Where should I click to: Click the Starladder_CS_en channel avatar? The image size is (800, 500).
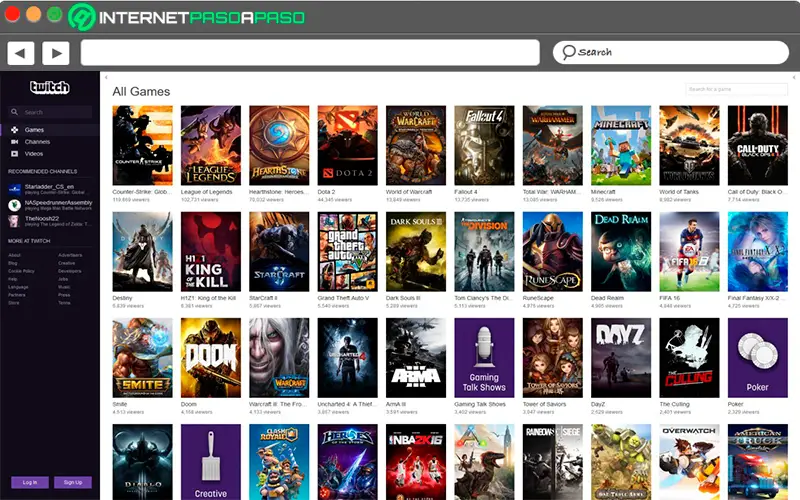coord(14,189)
